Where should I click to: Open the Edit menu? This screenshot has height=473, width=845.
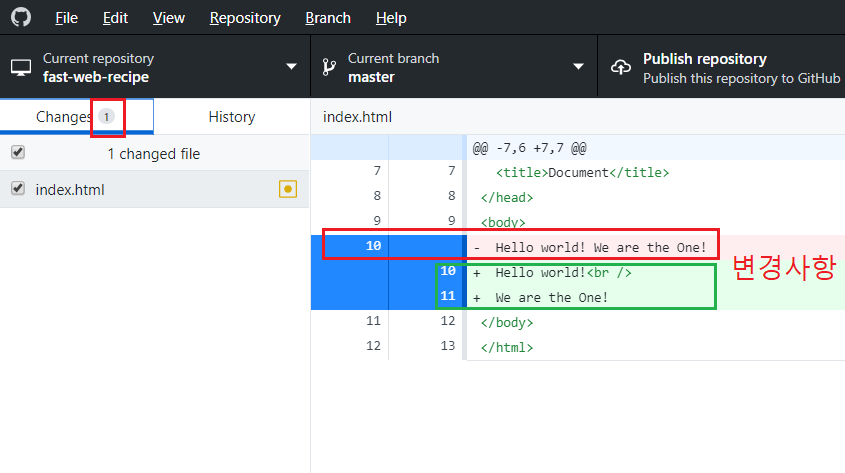[115, 18]
